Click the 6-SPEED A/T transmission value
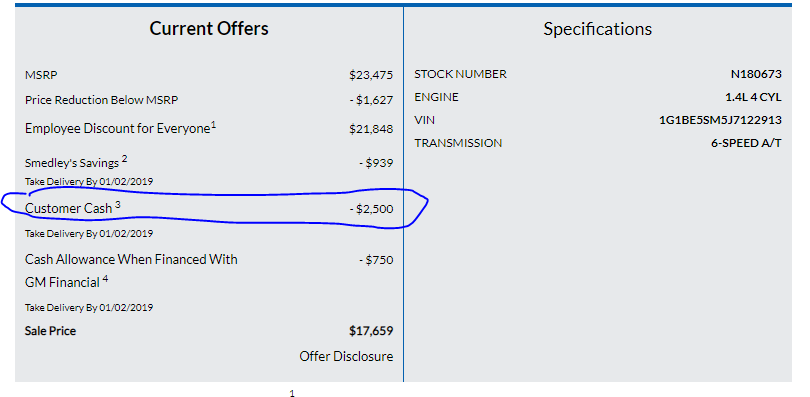This screenshot has width=810, height=397. coord(746,143)
